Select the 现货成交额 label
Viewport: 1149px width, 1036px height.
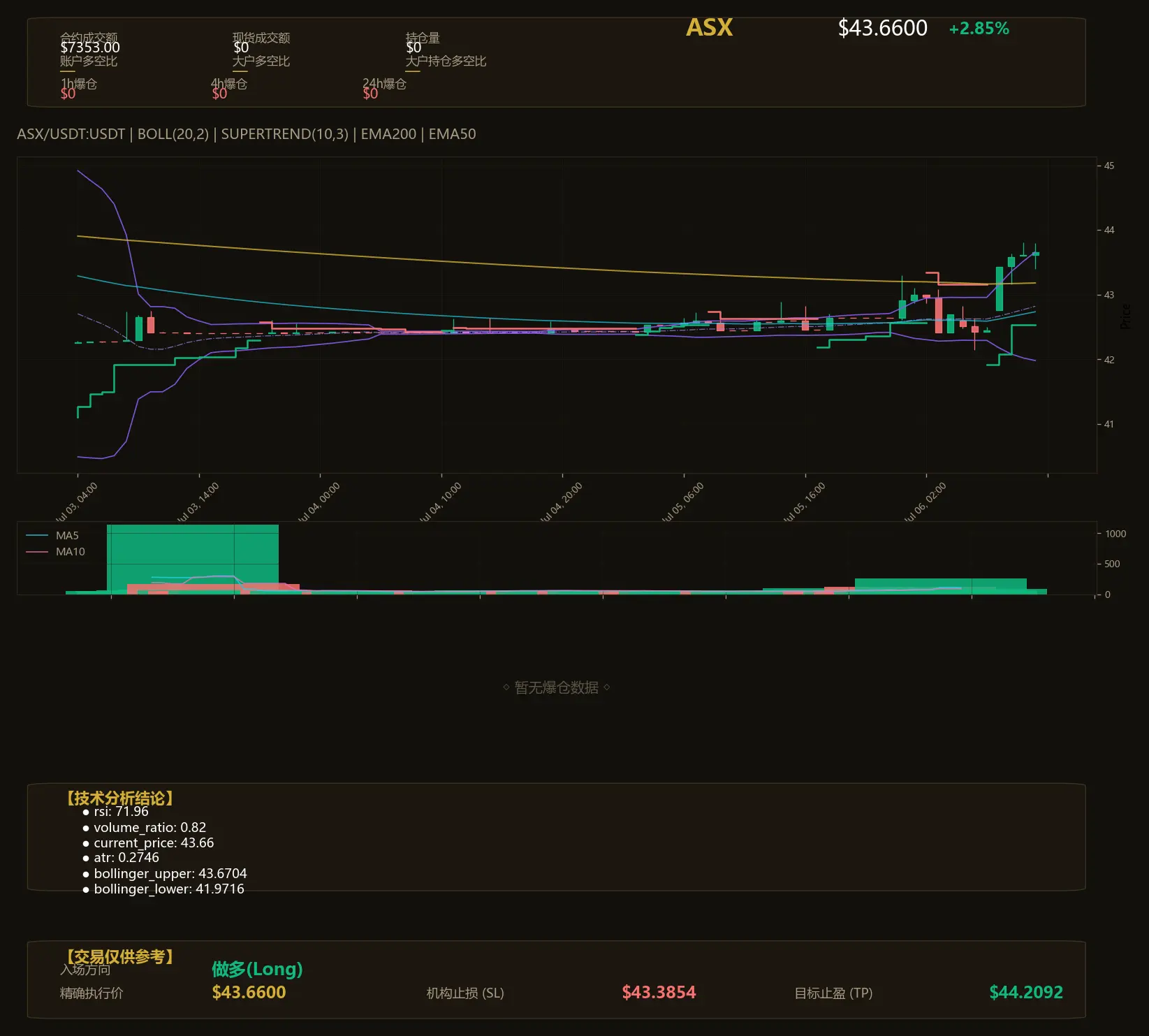(261, 37)
